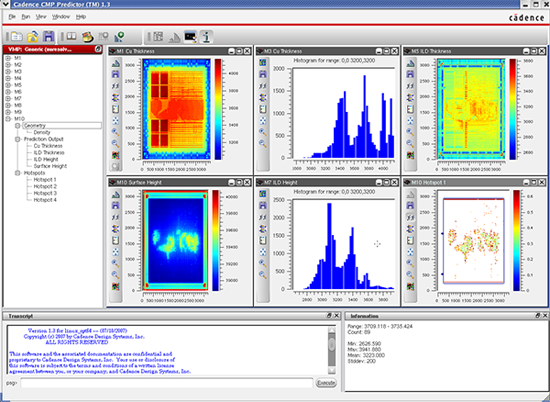Click the stacked layers icon in M1 Cu Thickness
This screenshot has height=402, width=550.
(115, 98)
